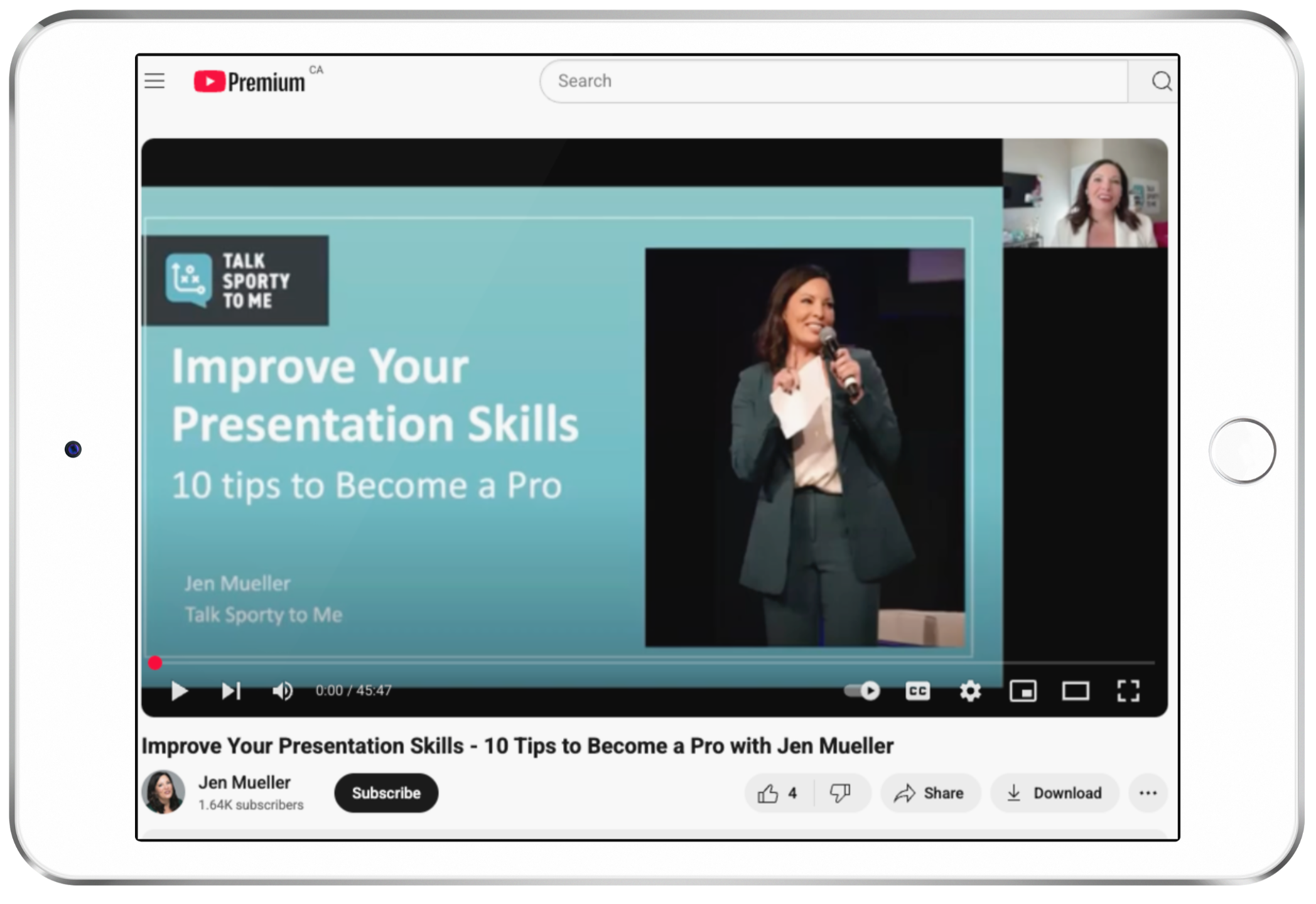Open more actions ellipsis menu

pyautogui.click(x=1148, y=794)
